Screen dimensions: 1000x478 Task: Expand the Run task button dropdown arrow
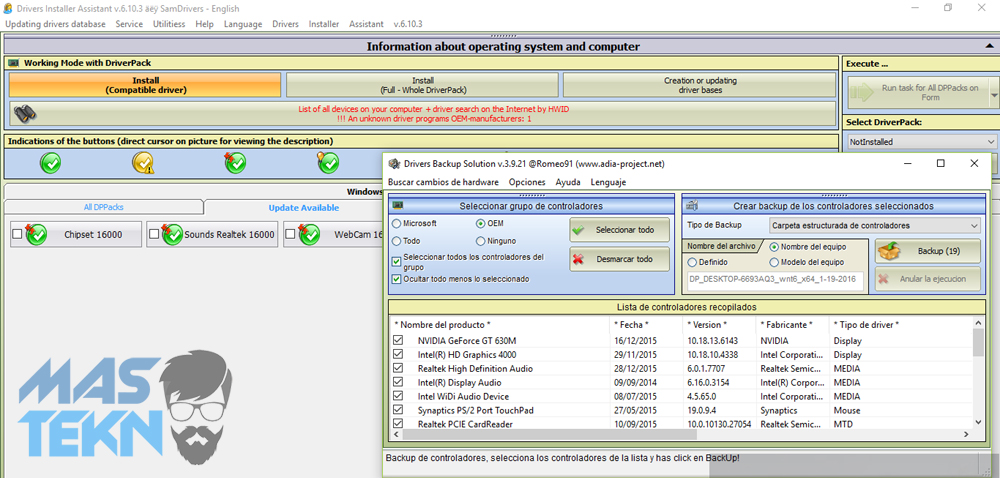[x=994, y=93]
